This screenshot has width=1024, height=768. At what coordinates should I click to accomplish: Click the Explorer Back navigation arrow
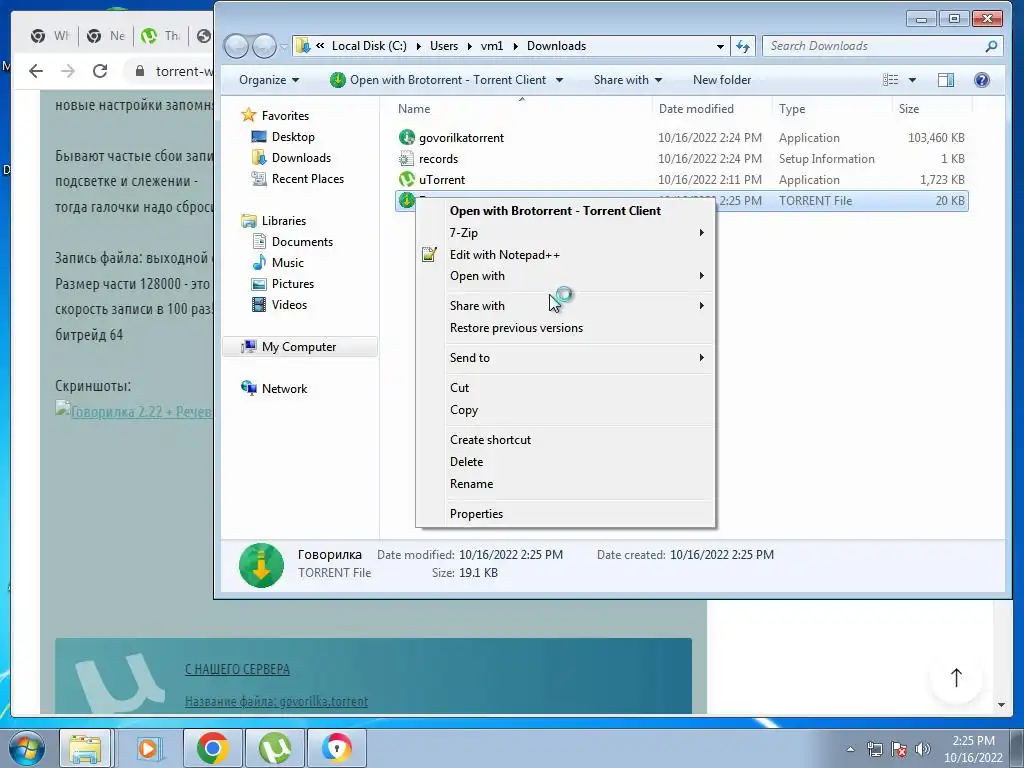pos(236,46)
